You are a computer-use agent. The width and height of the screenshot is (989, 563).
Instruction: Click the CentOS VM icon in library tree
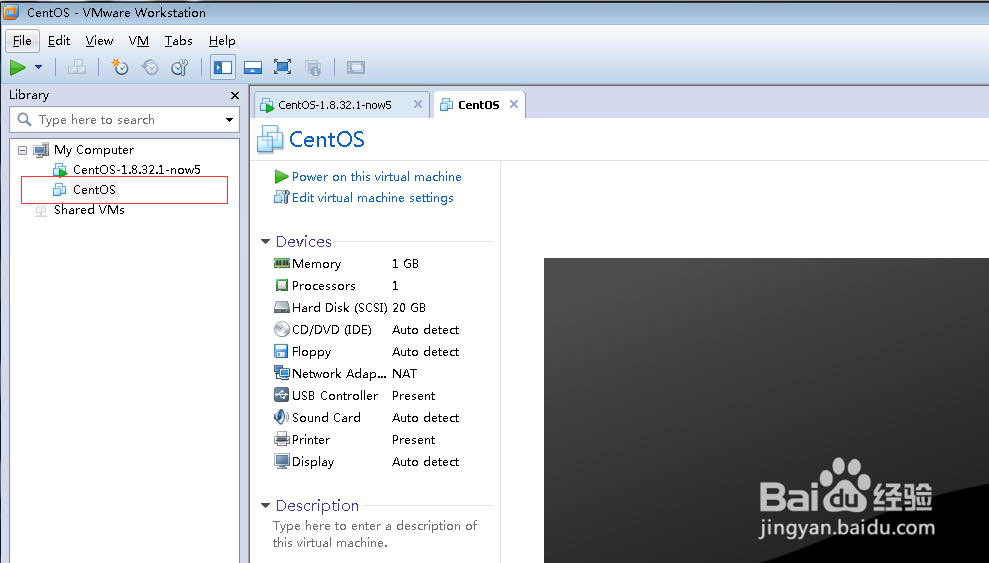[x=59, y=189]
